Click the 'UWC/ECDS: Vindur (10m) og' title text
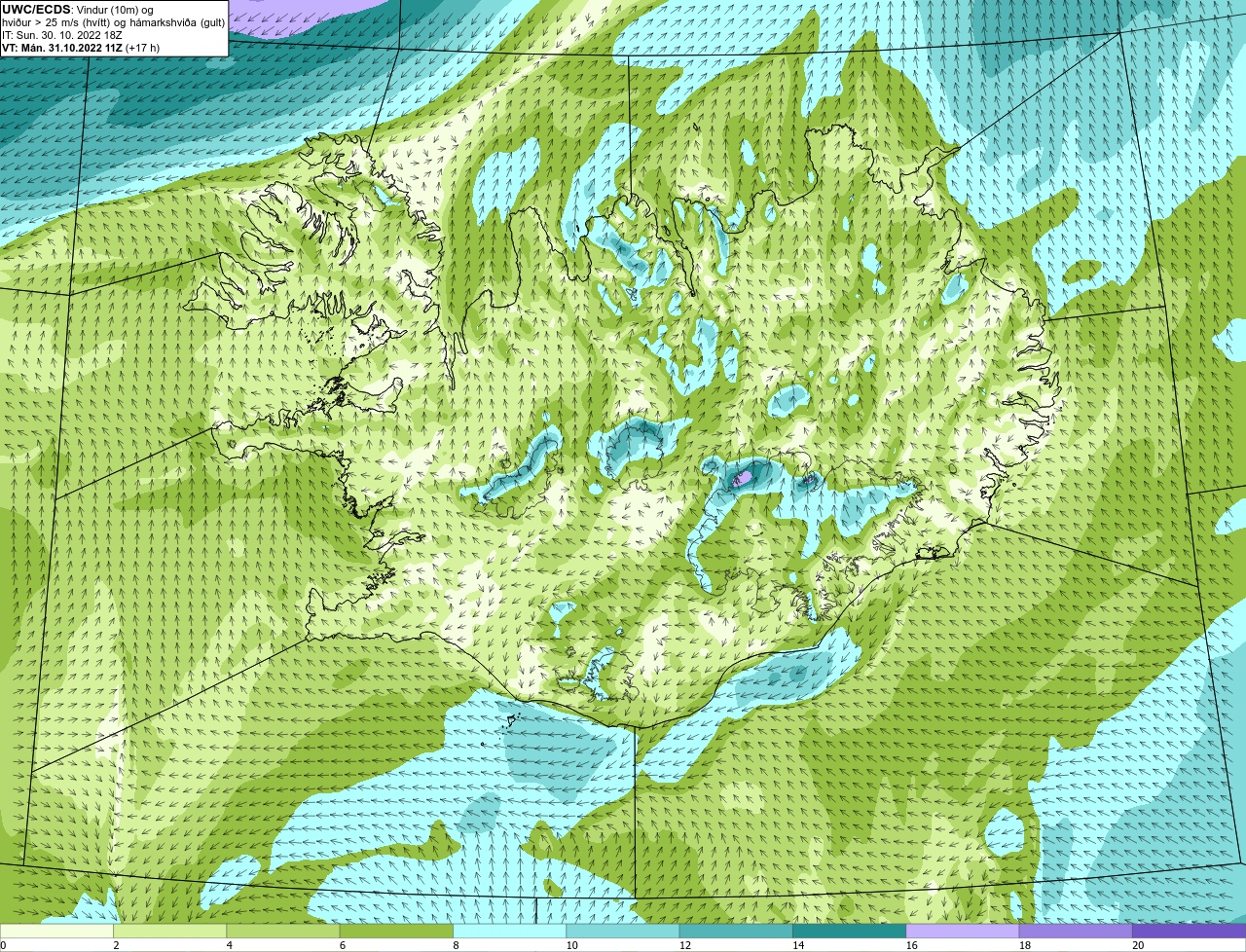This screenshot has width=1246, height=952. tap(78, 10)
